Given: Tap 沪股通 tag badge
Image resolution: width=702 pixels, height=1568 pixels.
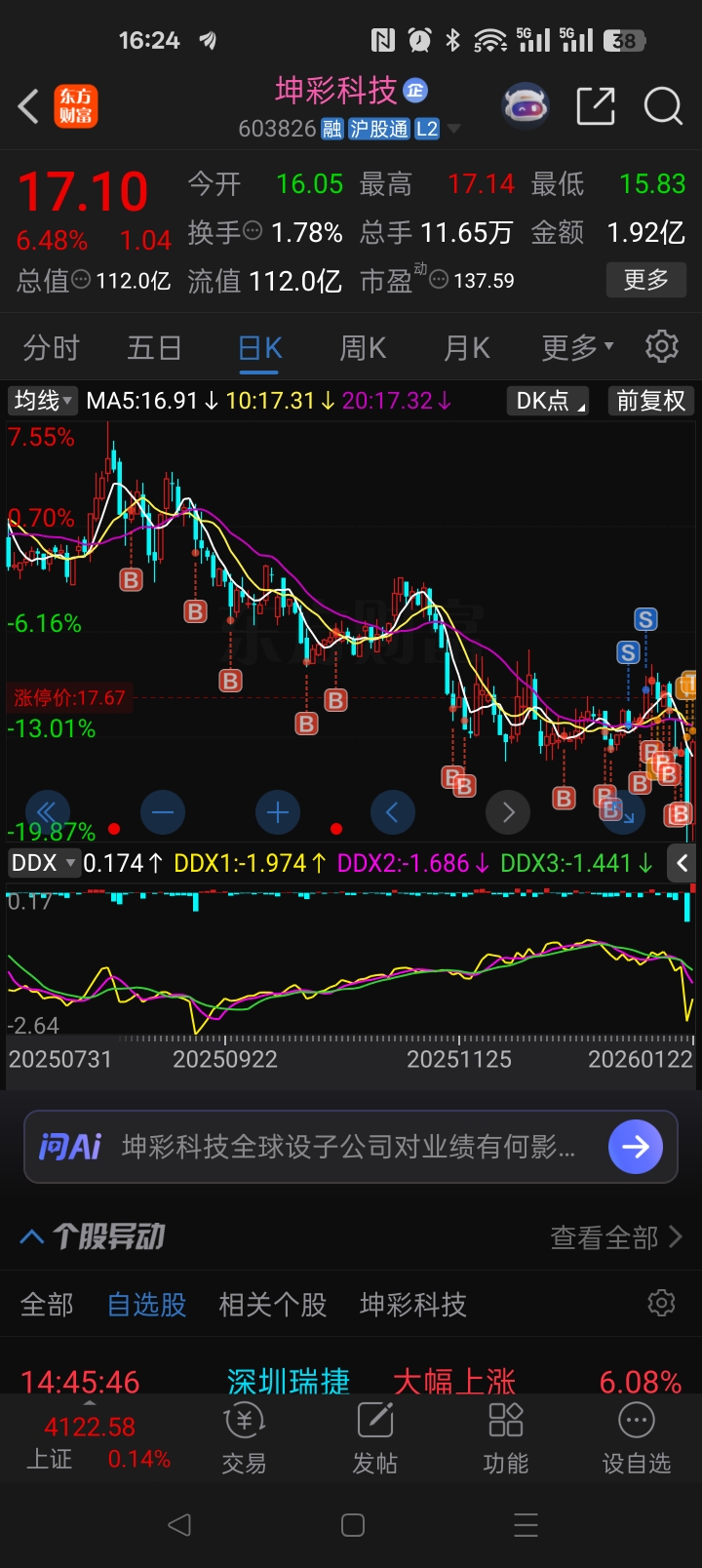Looking at the screenshot, I should pos(379,129).
